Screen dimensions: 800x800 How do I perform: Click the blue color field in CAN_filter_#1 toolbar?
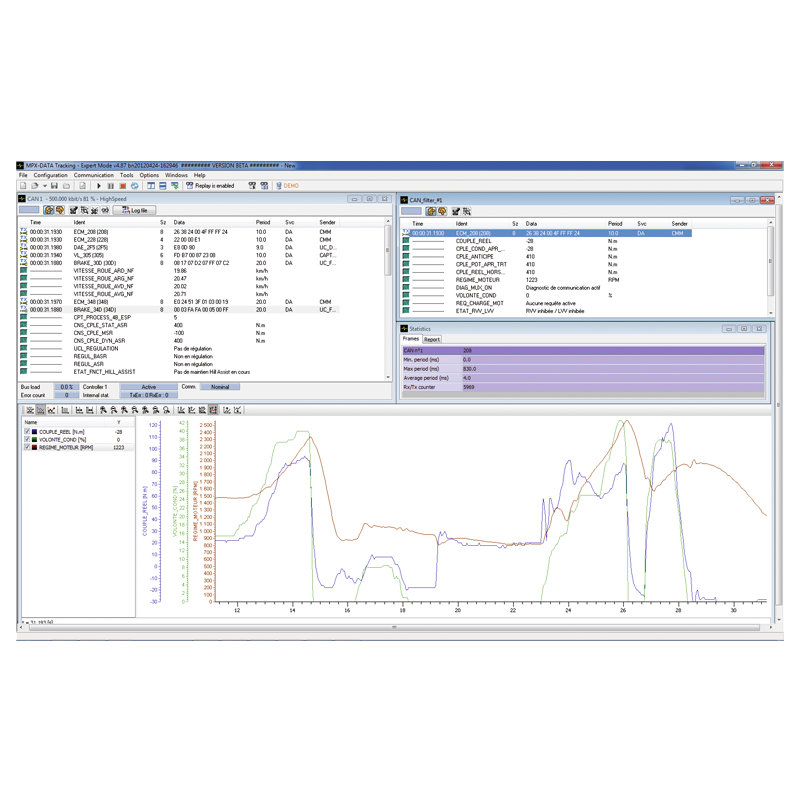pyautogui.click(x=411, y=211)
